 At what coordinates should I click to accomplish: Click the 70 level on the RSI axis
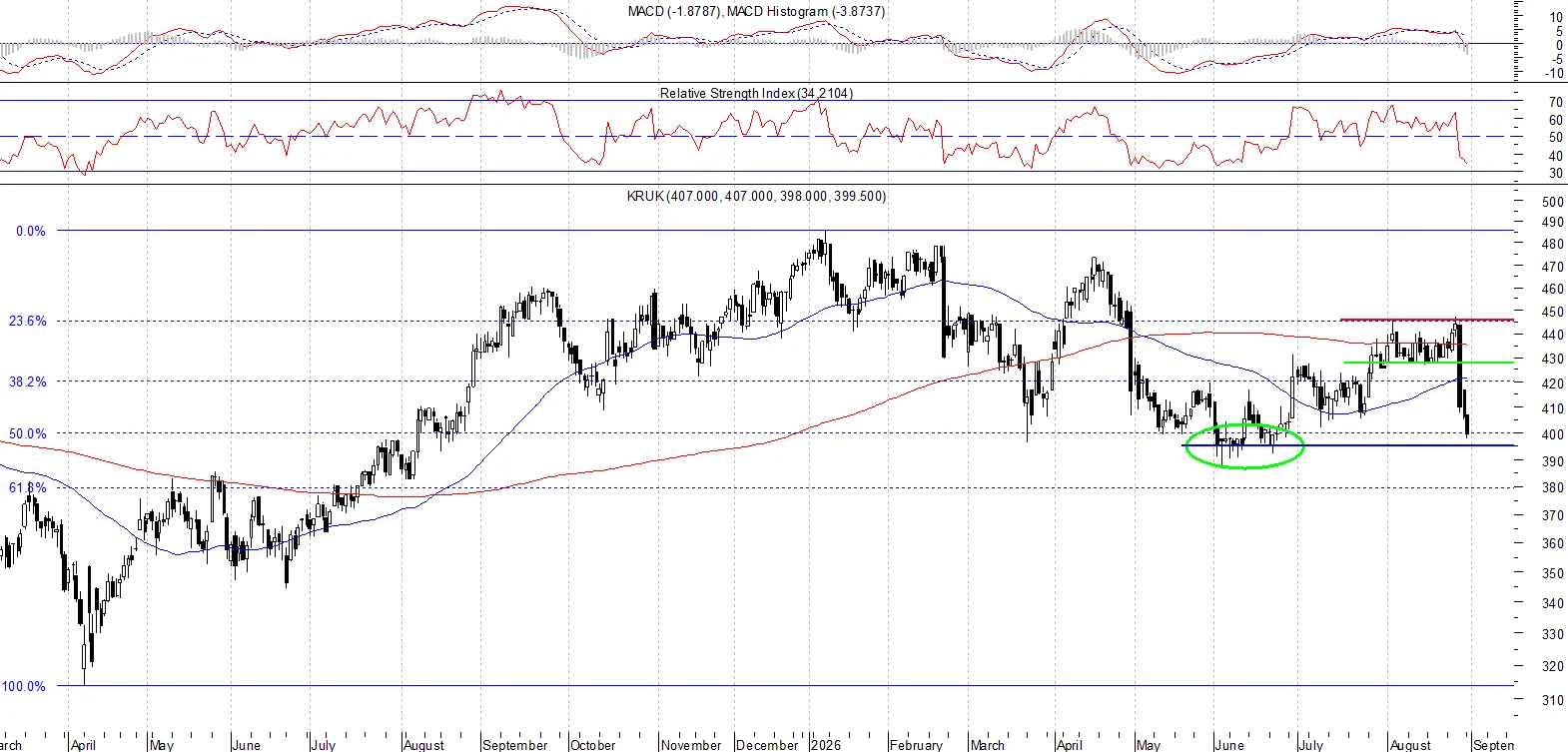[1555, 102]
